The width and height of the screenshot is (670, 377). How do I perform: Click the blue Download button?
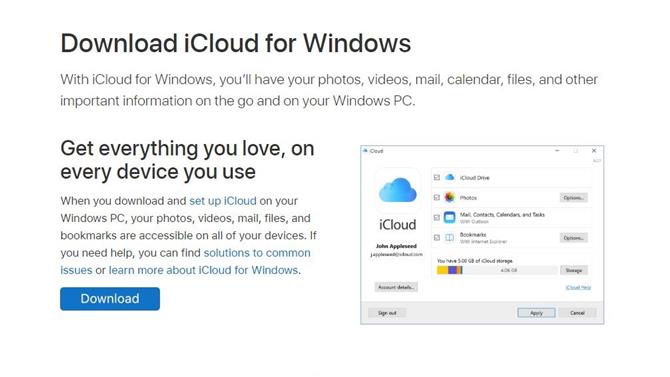pyautogui.click(x=110, y=298)
